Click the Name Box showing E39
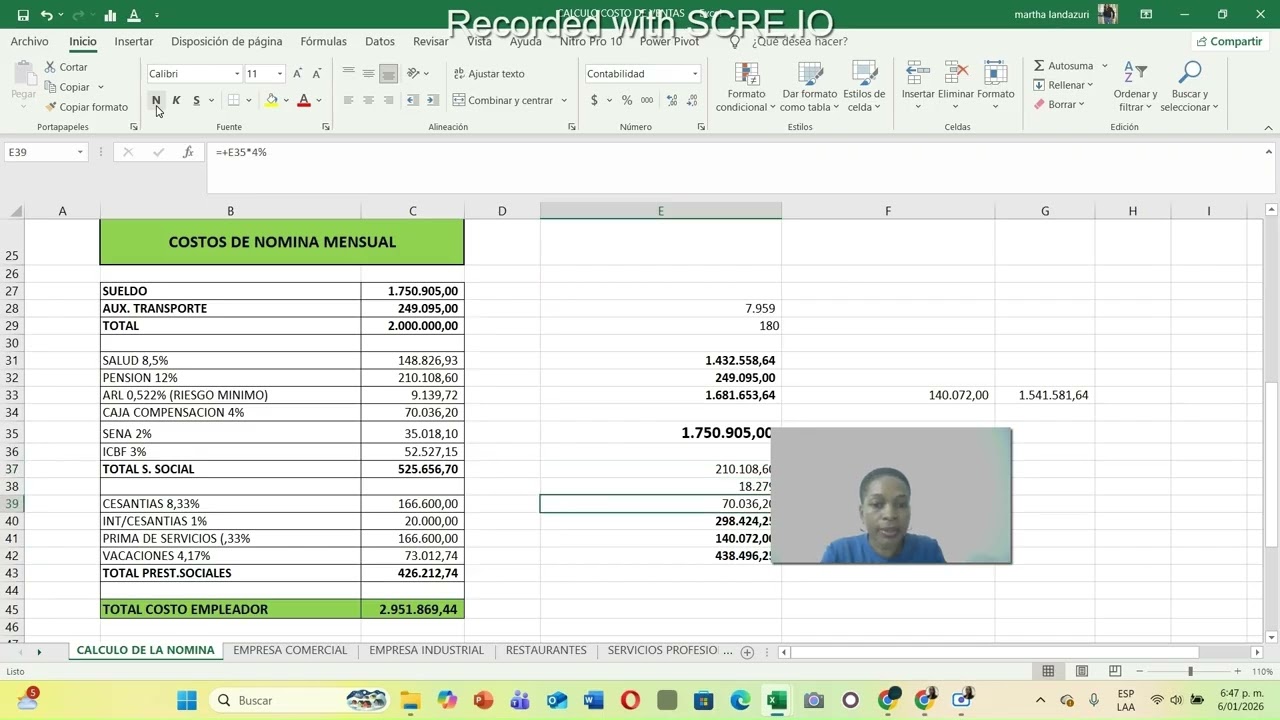 pyautogui.click(x=46, y=152)
